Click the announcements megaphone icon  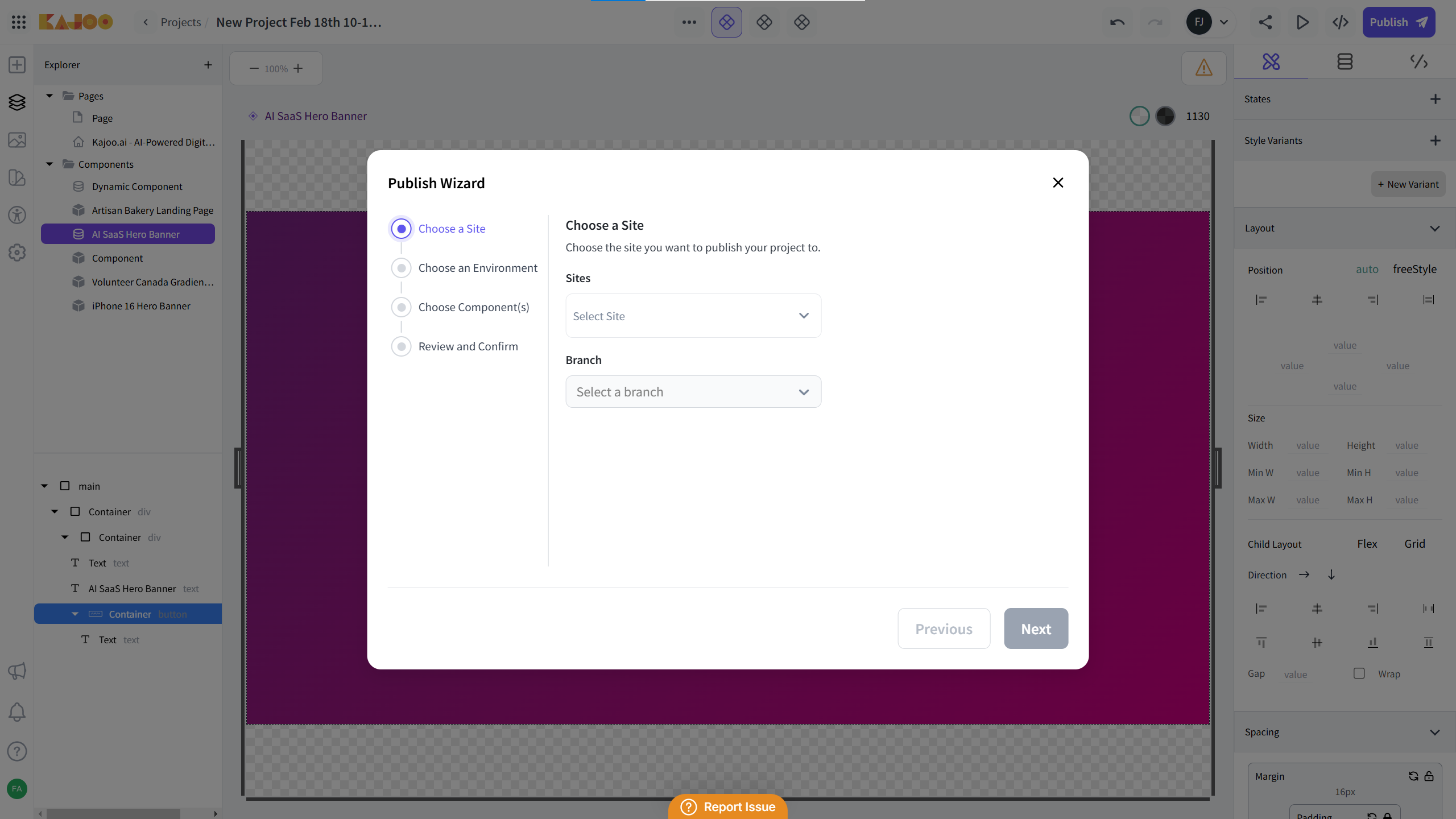(17, 671)
